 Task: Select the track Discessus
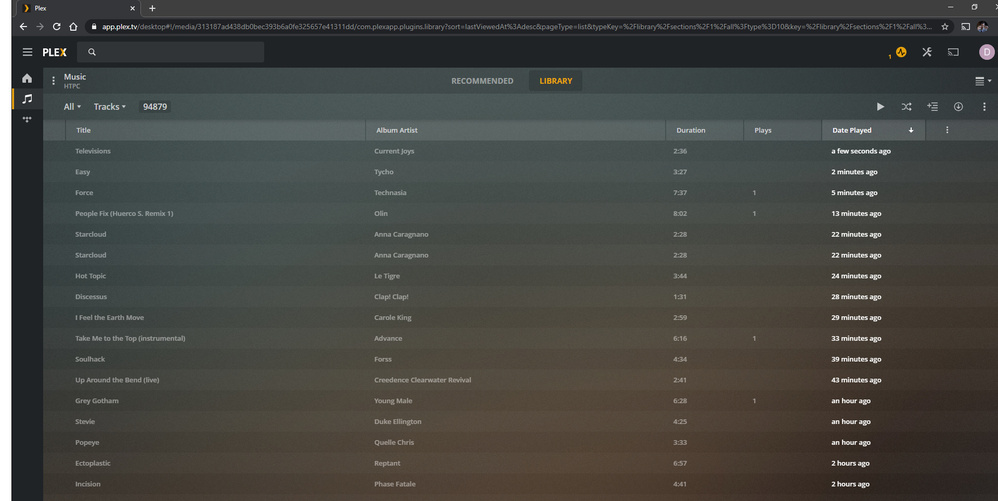[91, 297]
